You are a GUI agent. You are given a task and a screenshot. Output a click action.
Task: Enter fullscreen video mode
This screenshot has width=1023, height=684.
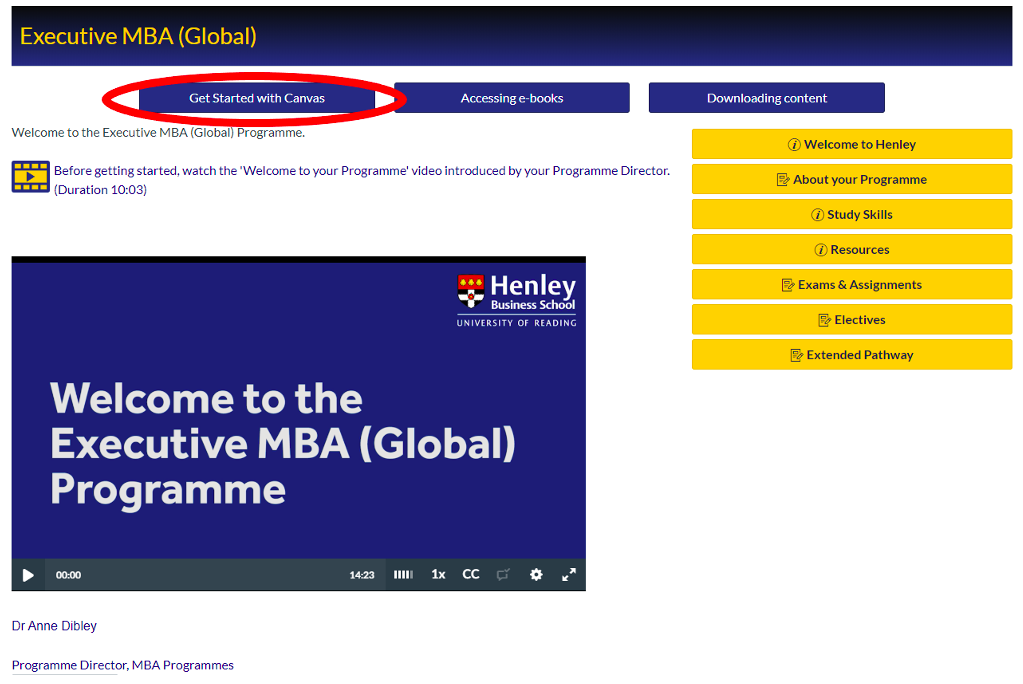pos(569,574)
